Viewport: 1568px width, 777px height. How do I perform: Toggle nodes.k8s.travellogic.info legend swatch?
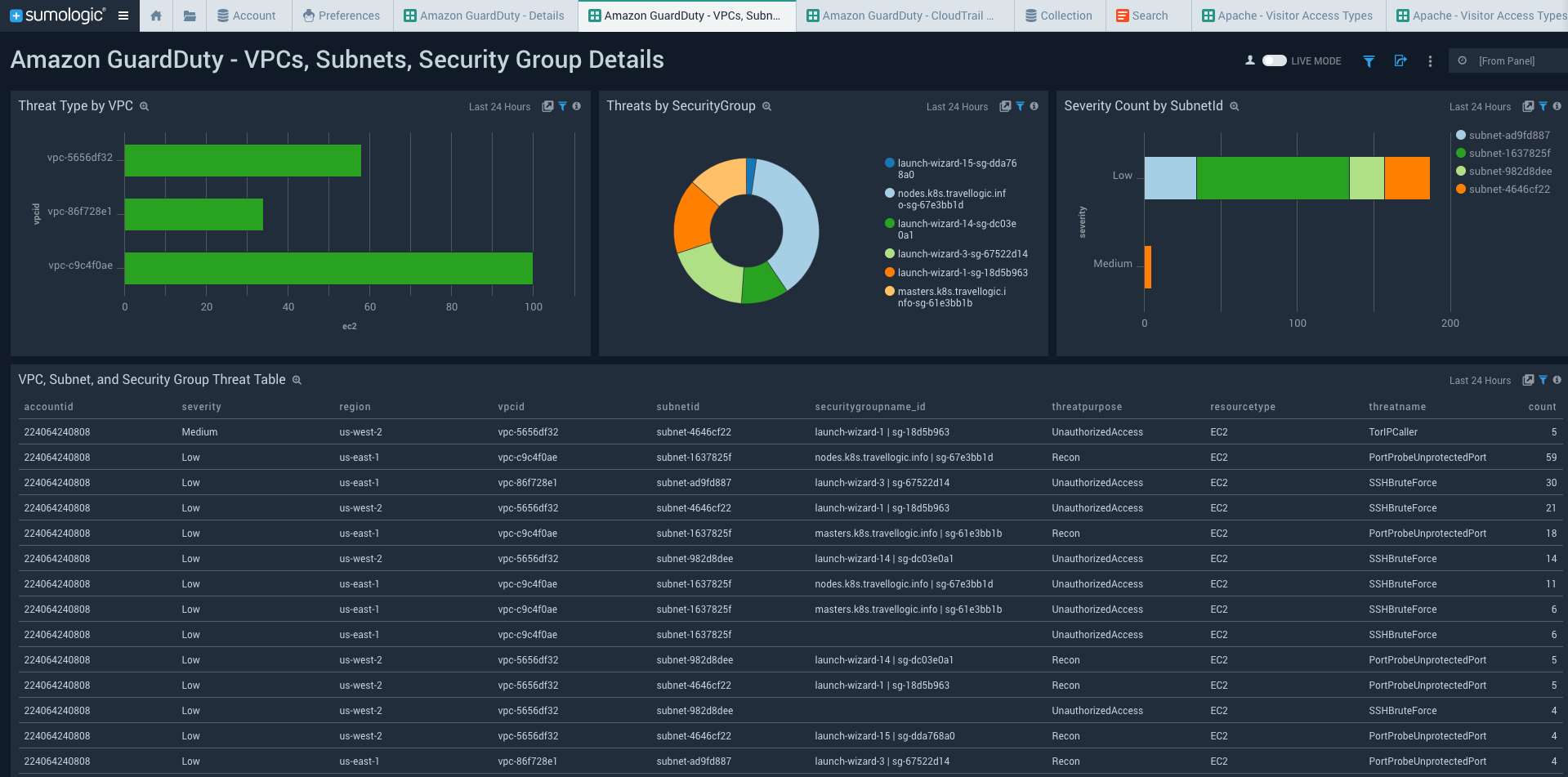click(x=890, y=194)
